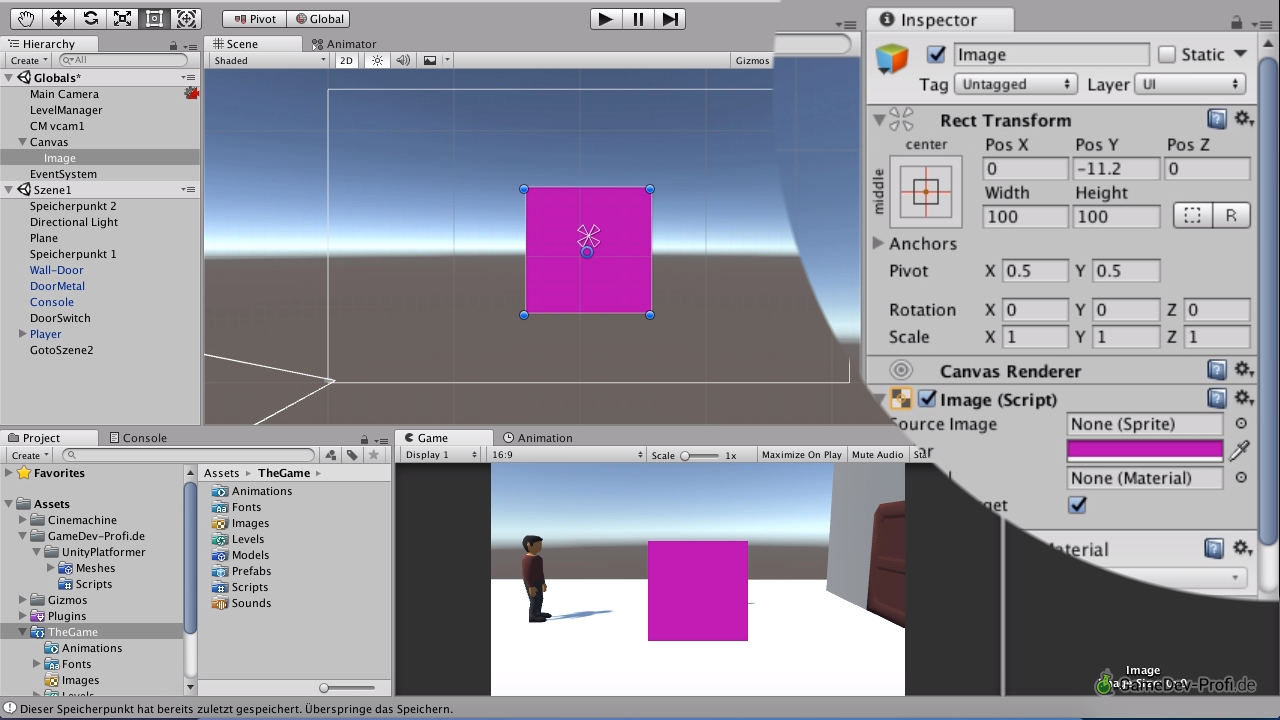Open the anchor presets box
This screenshot has height=720, width=1280.
tap(926, 191)
